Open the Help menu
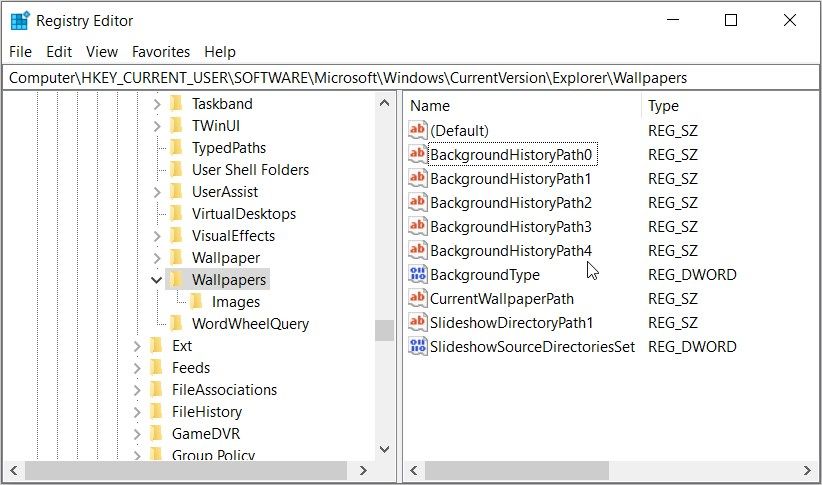 coord(220,52)
